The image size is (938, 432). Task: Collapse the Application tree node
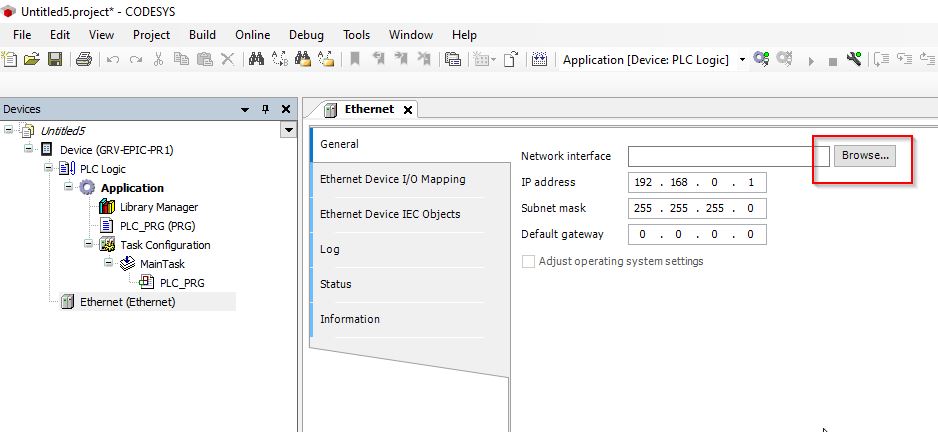(68, 185)
